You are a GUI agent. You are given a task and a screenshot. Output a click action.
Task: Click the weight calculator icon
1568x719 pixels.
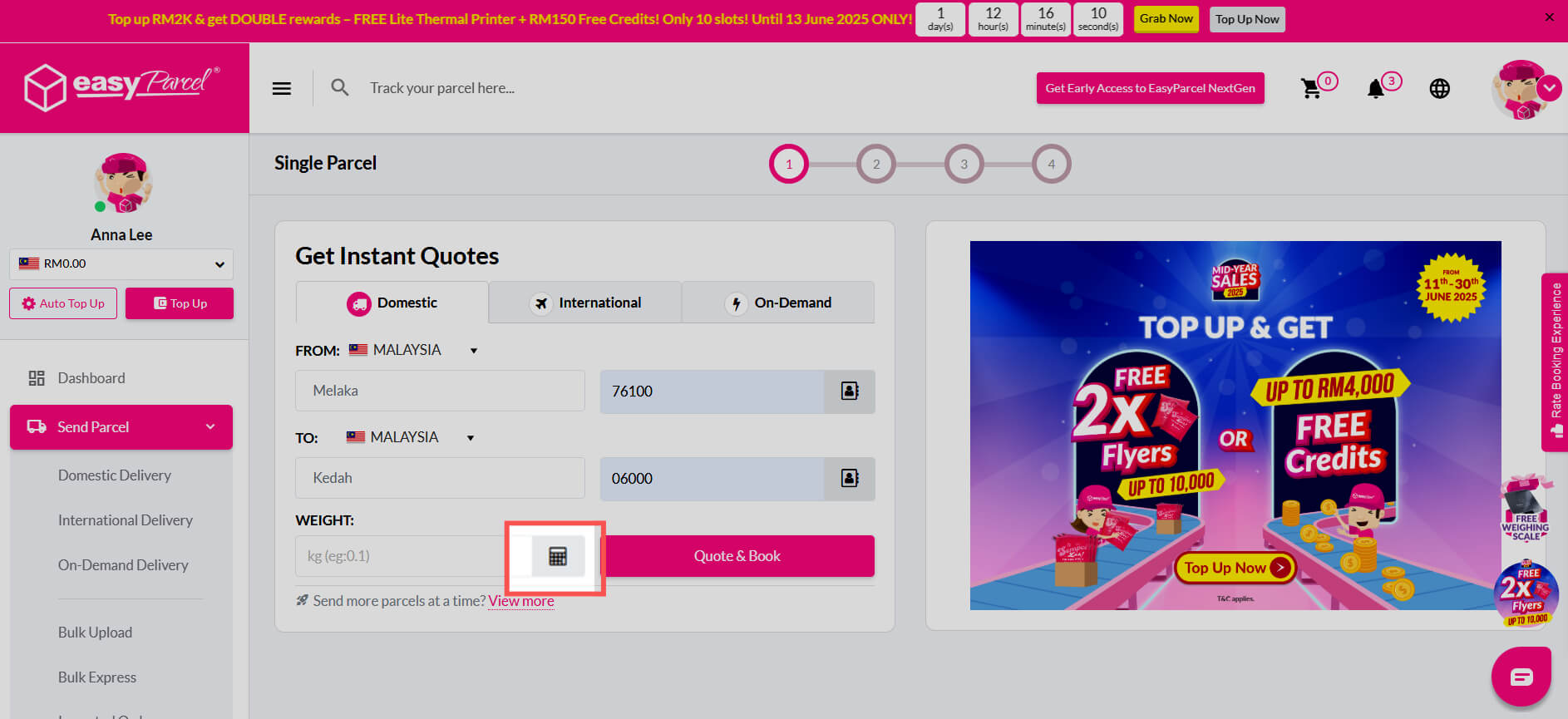(x=558, y=556)
